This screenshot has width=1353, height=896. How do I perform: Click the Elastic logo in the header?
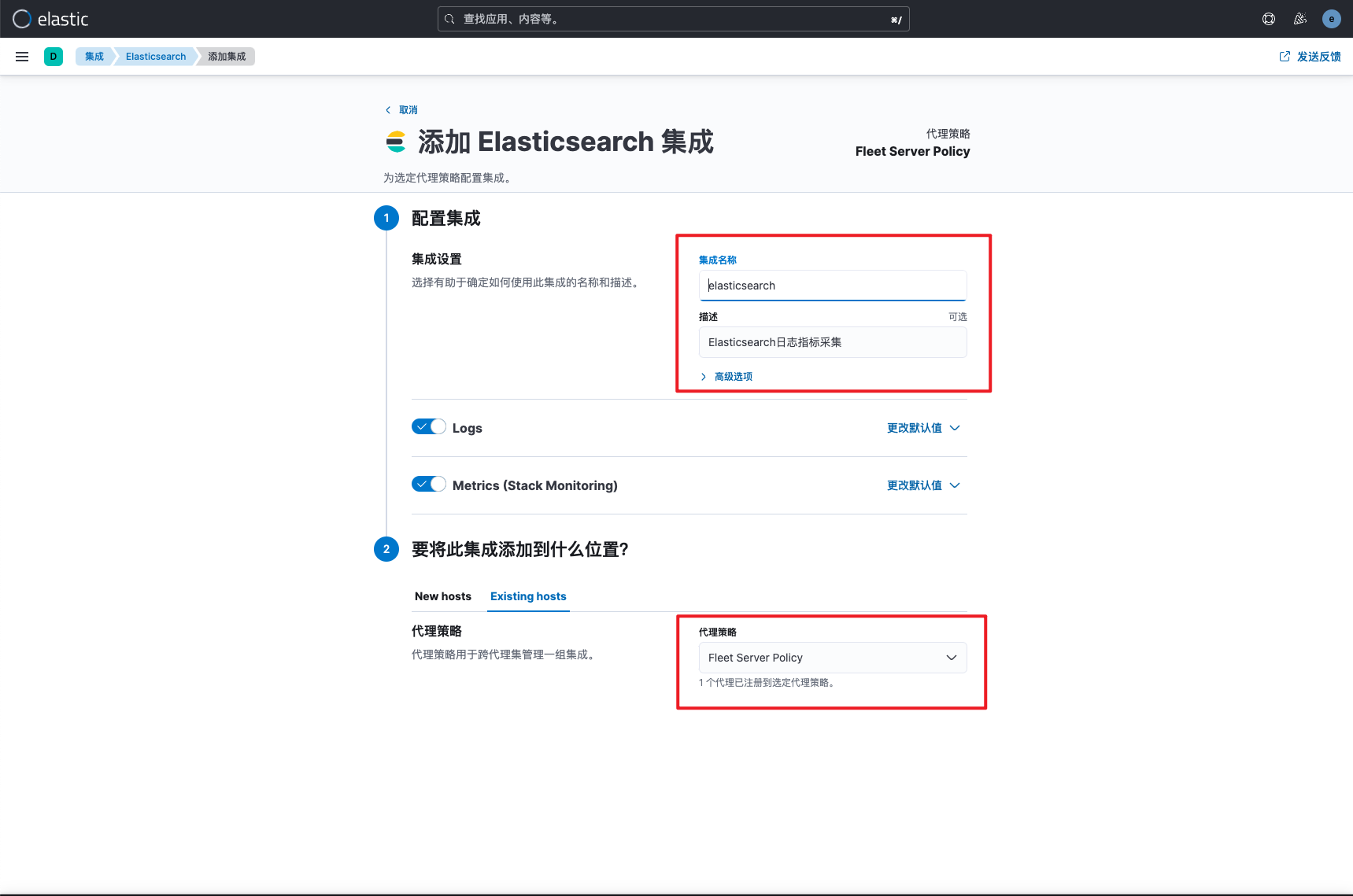tap(50, 19)
